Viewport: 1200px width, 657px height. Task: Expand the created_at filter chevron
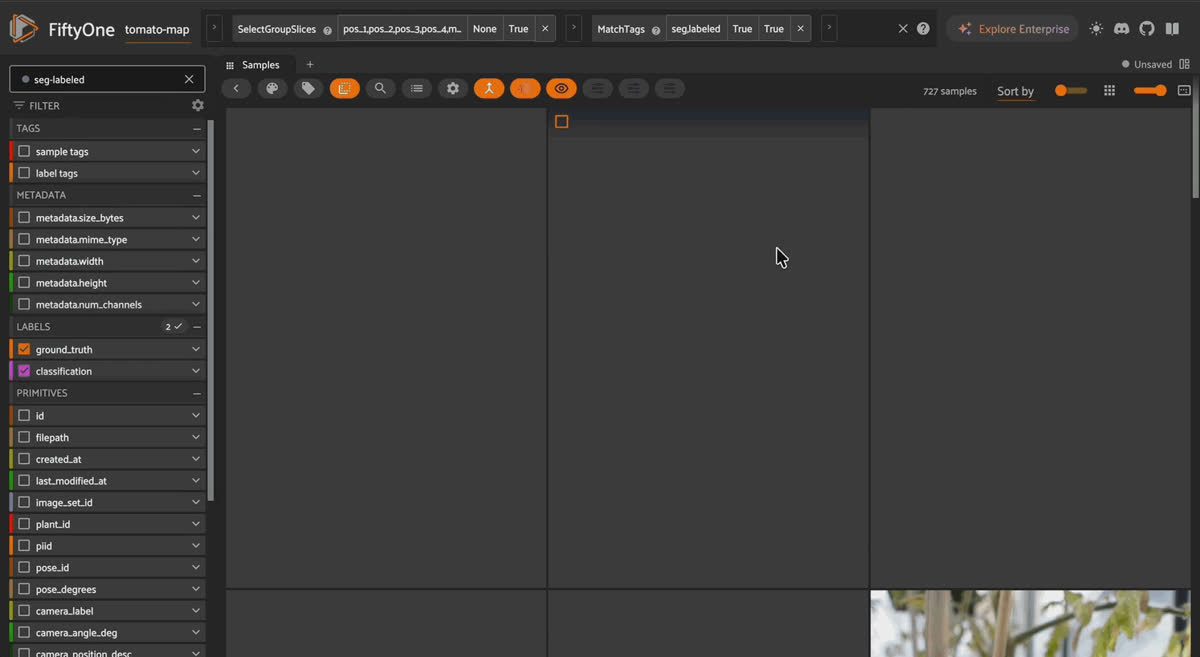(x=196, y=459)
